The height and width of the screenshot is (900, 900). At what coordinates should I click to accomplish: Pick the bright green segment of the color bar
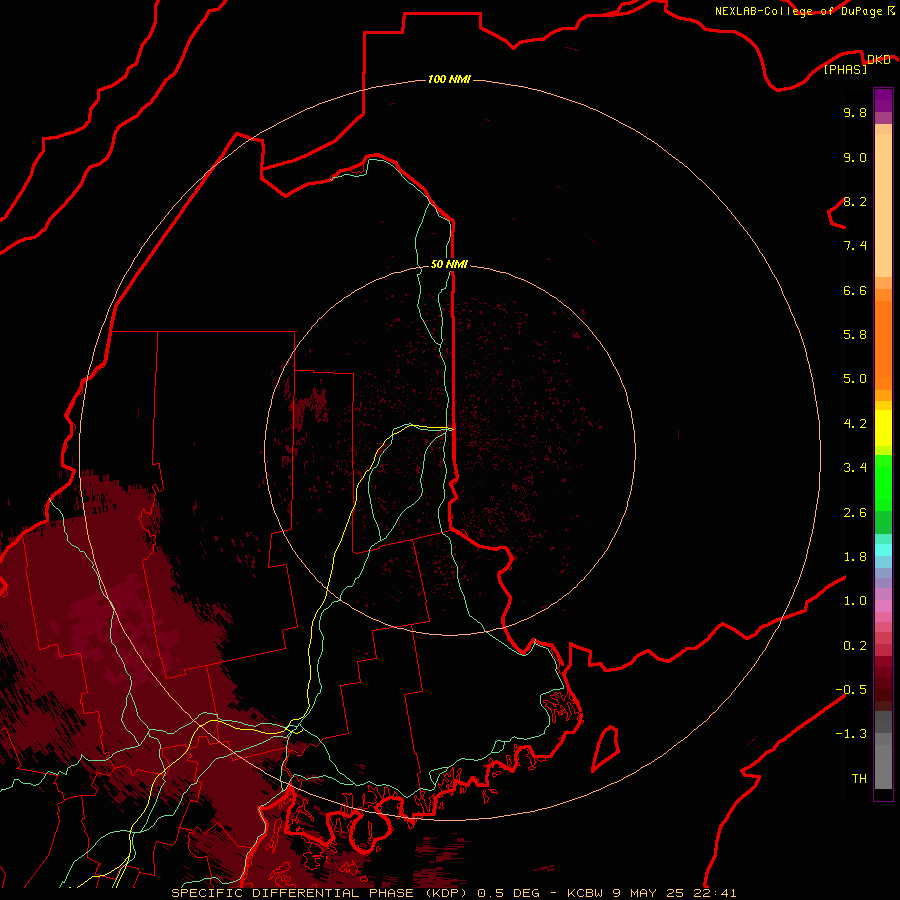pos(883,483)
